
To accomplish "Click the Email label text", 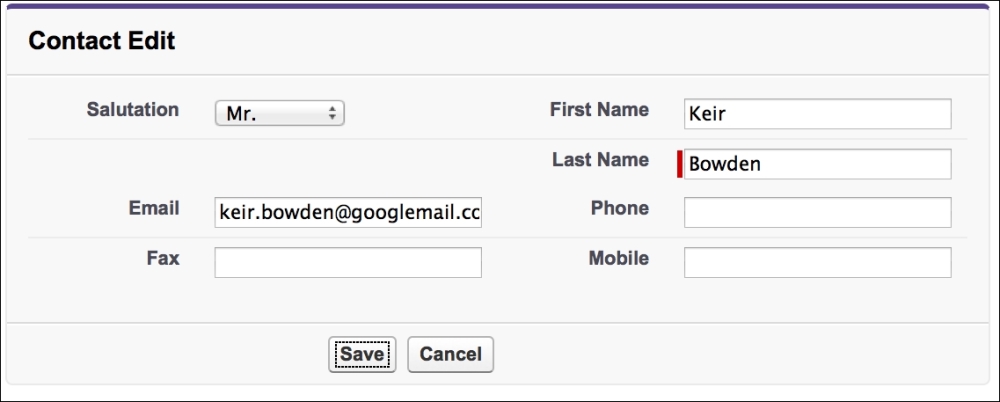I will pos(154,208).
